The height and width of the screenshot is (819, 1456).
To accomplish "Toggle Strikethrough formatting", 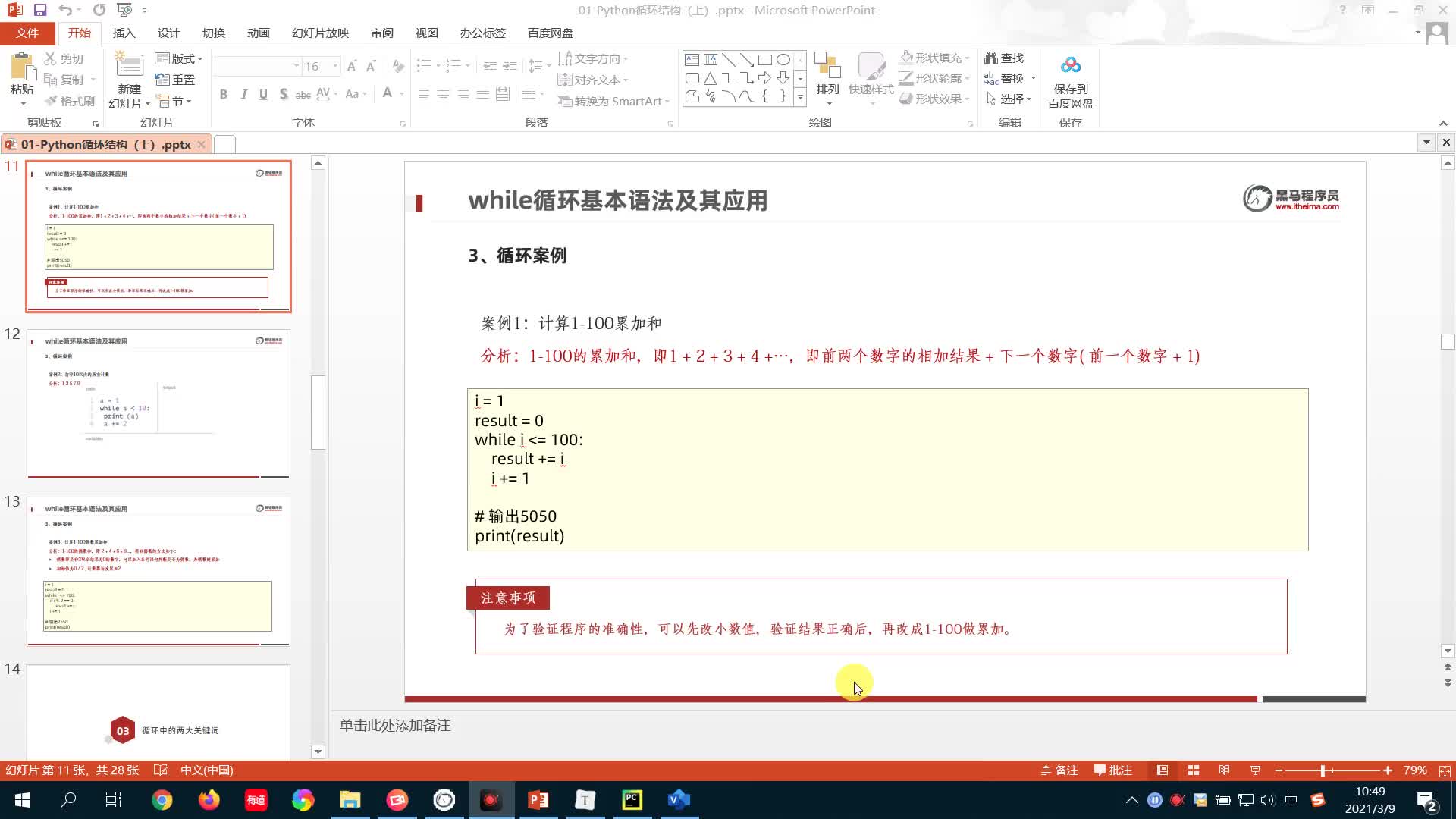I will [303, 94].
